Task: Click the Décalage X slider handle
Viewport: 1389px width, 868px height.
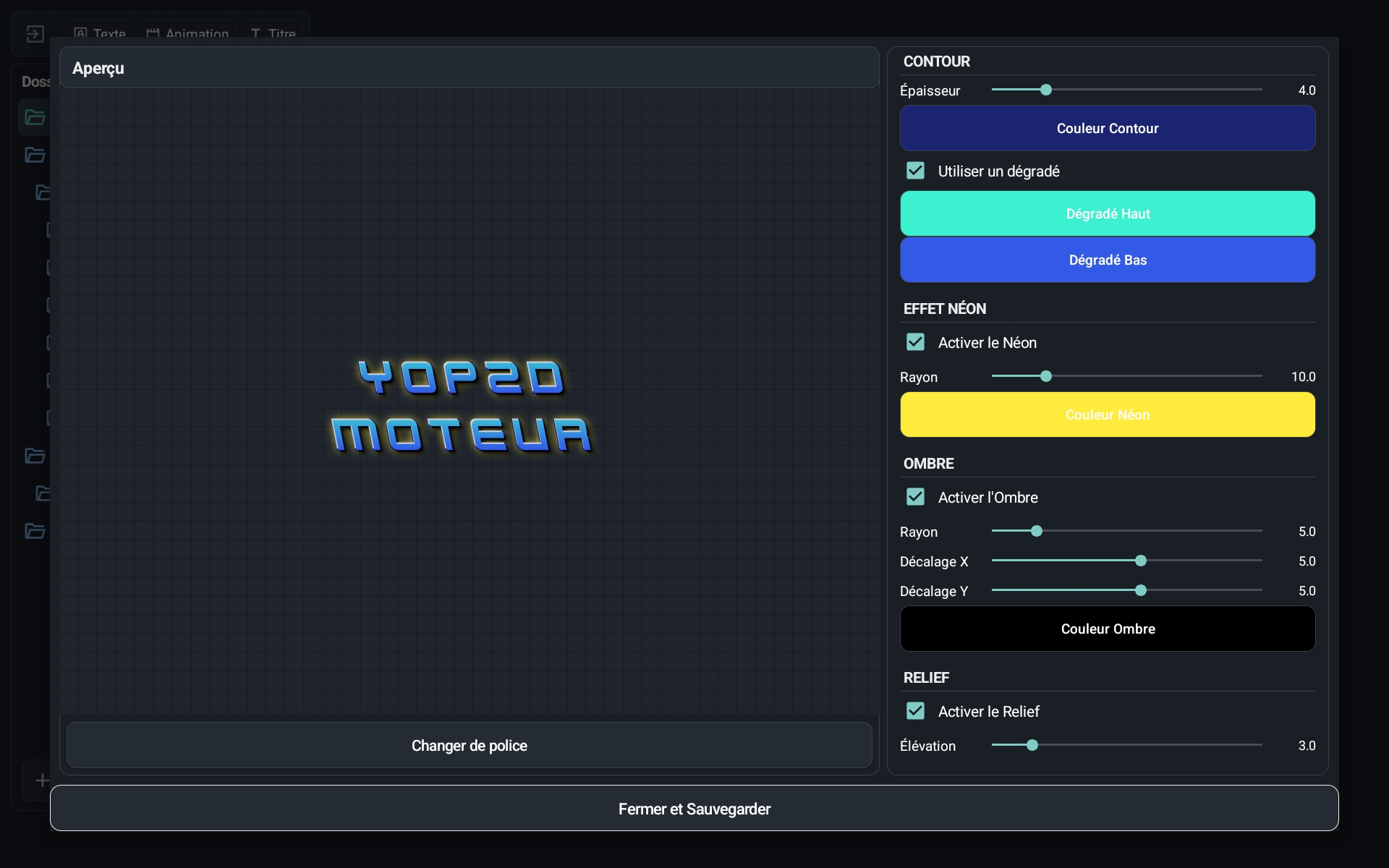Action: coord(1141,561)
